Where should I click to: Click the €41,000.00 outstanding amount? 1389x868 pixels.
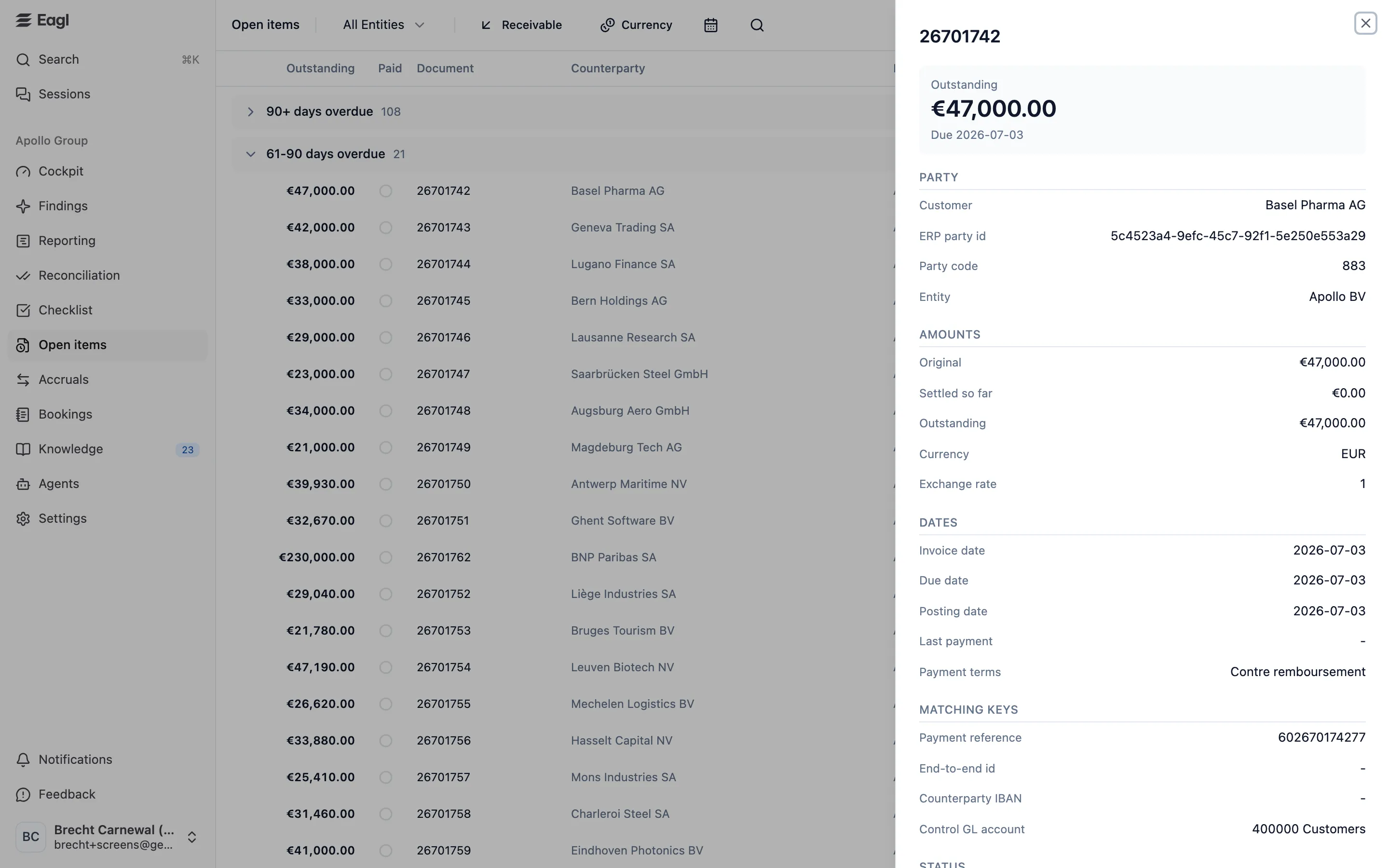pyautogui.click(x=320, y=851)
